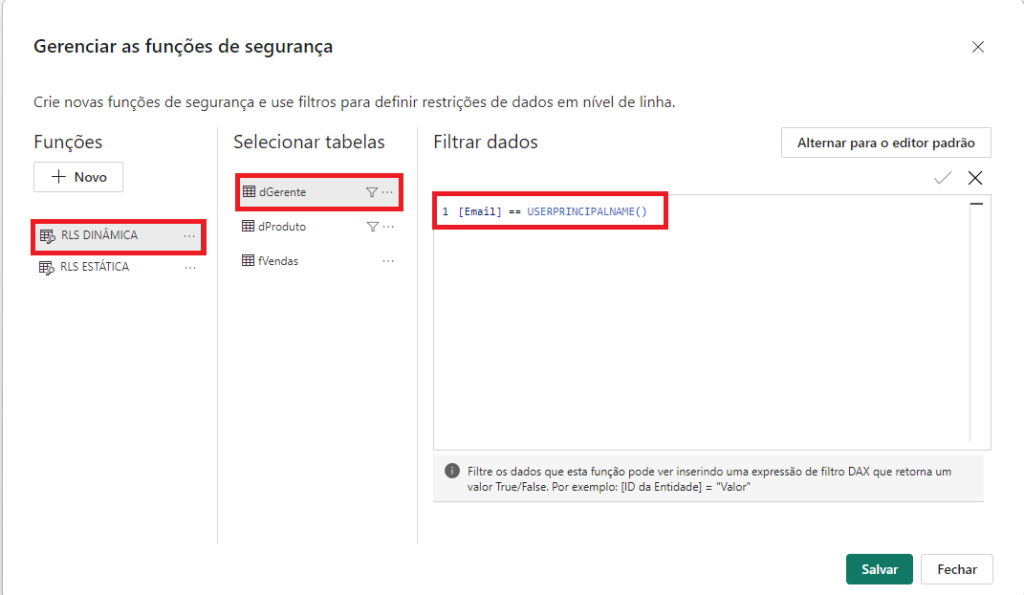Close the dialog with the Fechar button
Image resolution: width=1024 pixels, height=595 pixels.
956,569
